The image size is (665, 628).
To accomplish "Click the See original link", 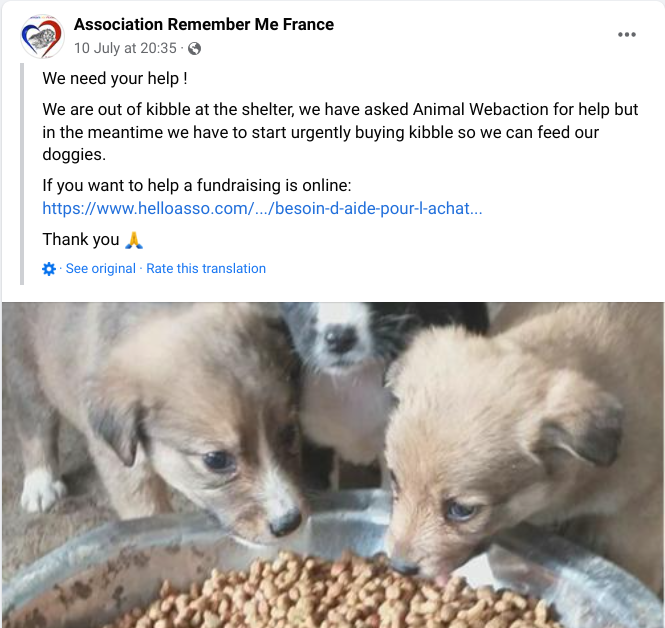I will coord(101,268).
